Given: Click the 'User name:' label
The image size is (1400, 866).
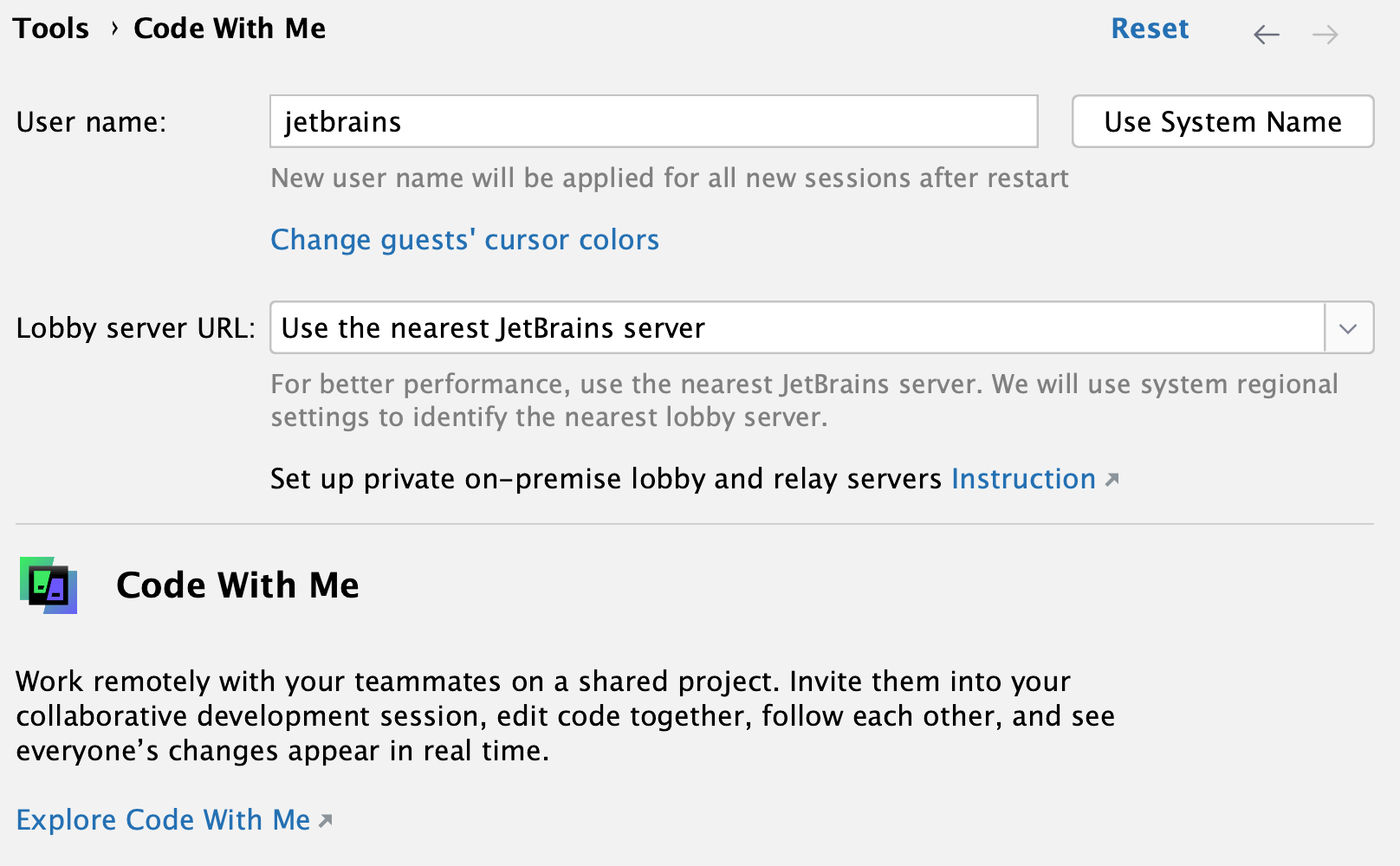Looking at the screenshot, I should 91,122.
